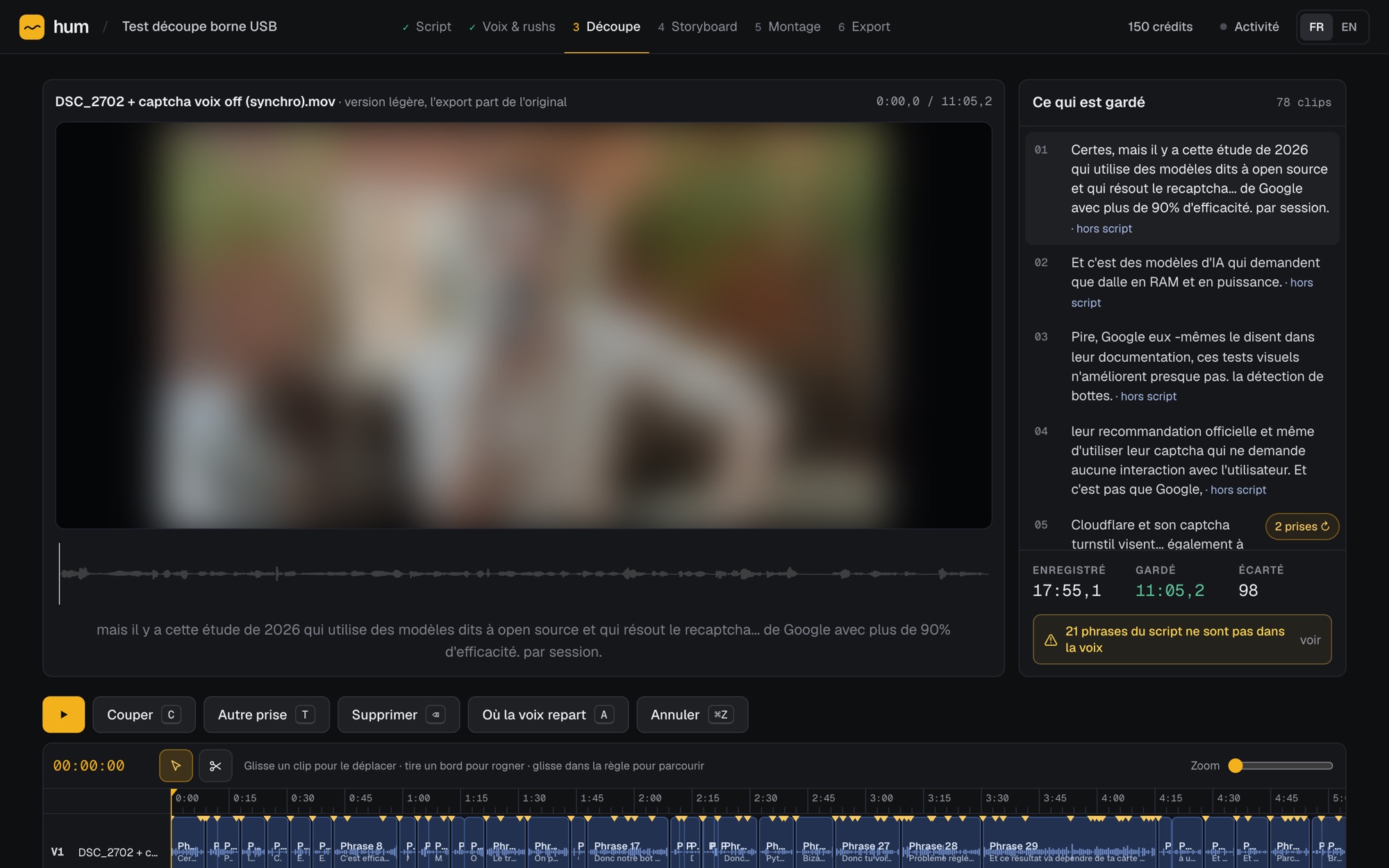Click the GARDÉ duration 11:05,2
The height and width of the screenshot is (868, 1389).
(x=1170, y=590)
